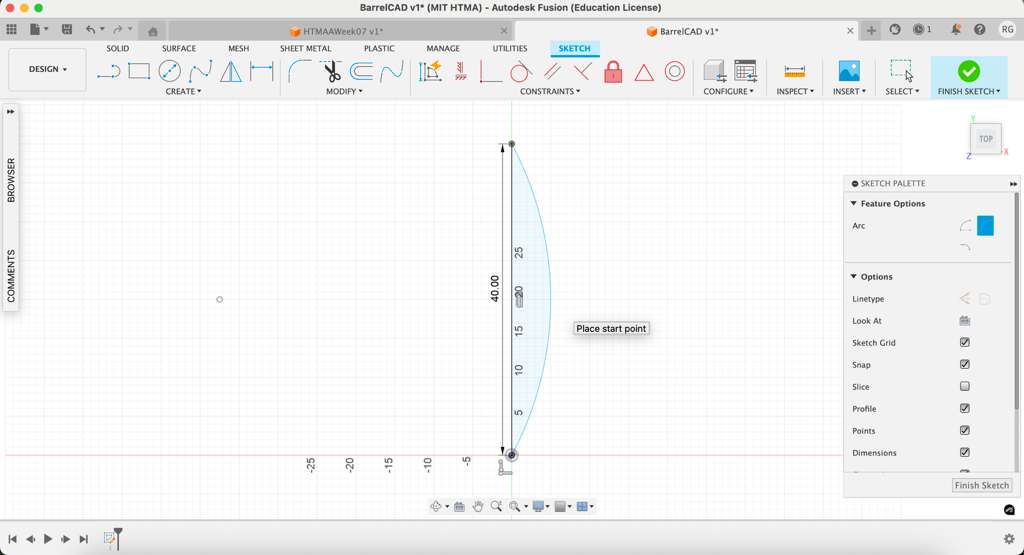
Task: Select the Fit Point Spline tool
Action: tap(201, 71)
